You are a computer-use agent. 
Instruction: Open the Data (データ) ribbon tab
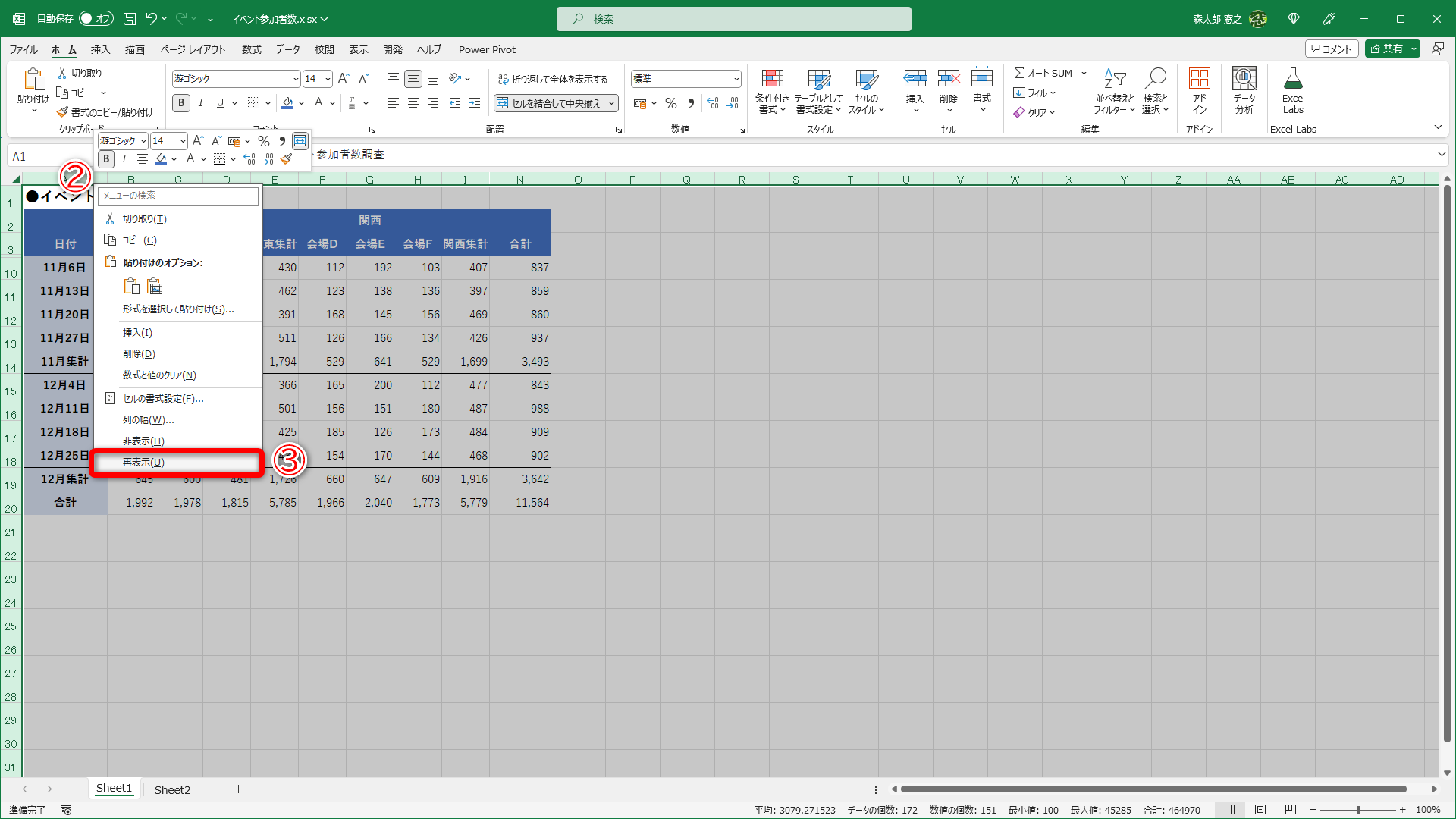tap(287, 49)
